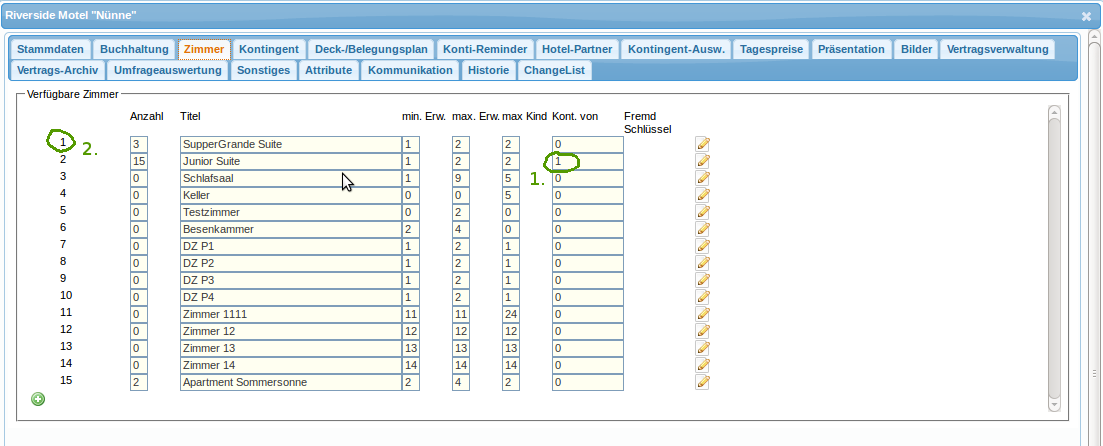This screenshot has width=1103, height=446.
Task: Open the Deck-/Belegungsplan tab
Action: tap(371, 49)
